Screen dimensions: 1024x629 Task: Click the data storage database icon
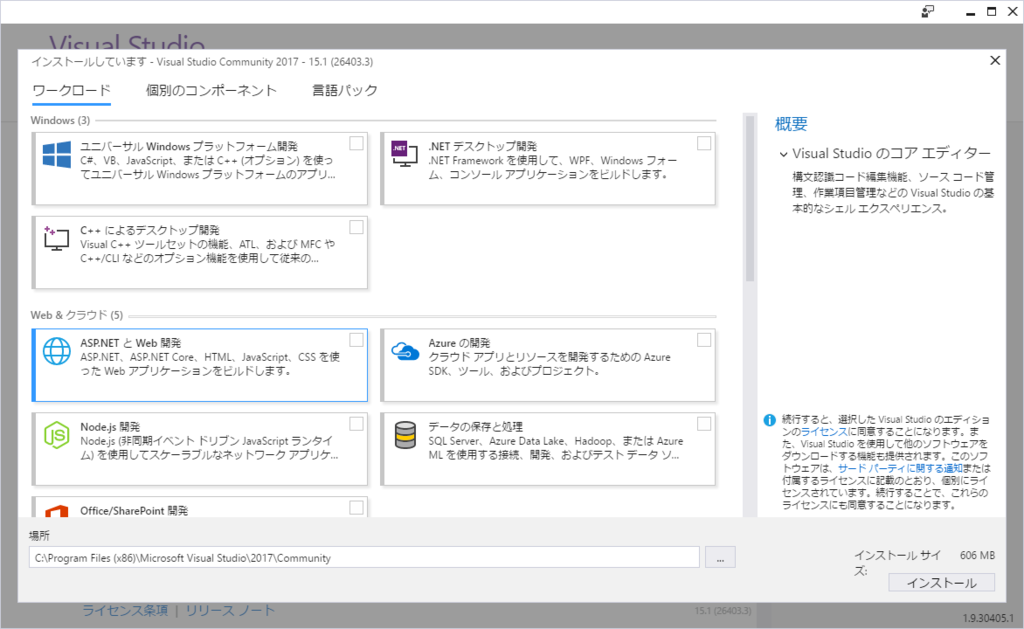(x=405, y=435)
